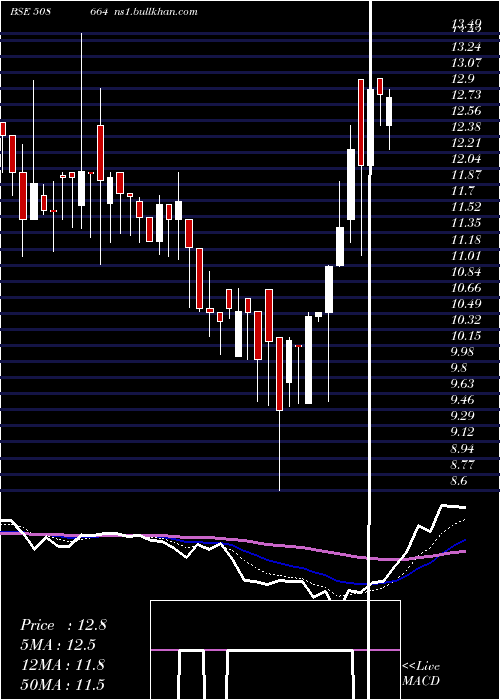500x700 pixels.
Task: Click the 10.49 price axis label
Action: [466, 304]
